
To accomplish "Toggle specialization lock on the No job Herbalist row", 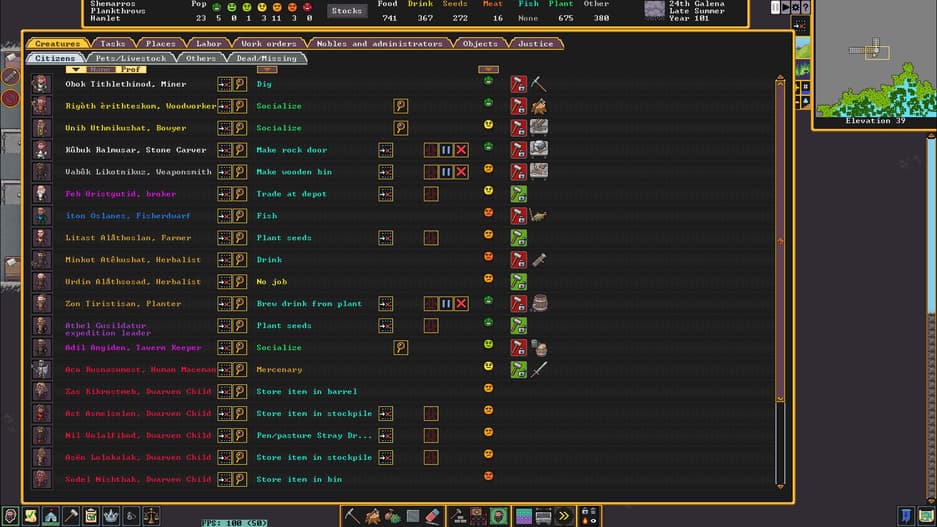I will pyautogui.click(x=518, y=281).
